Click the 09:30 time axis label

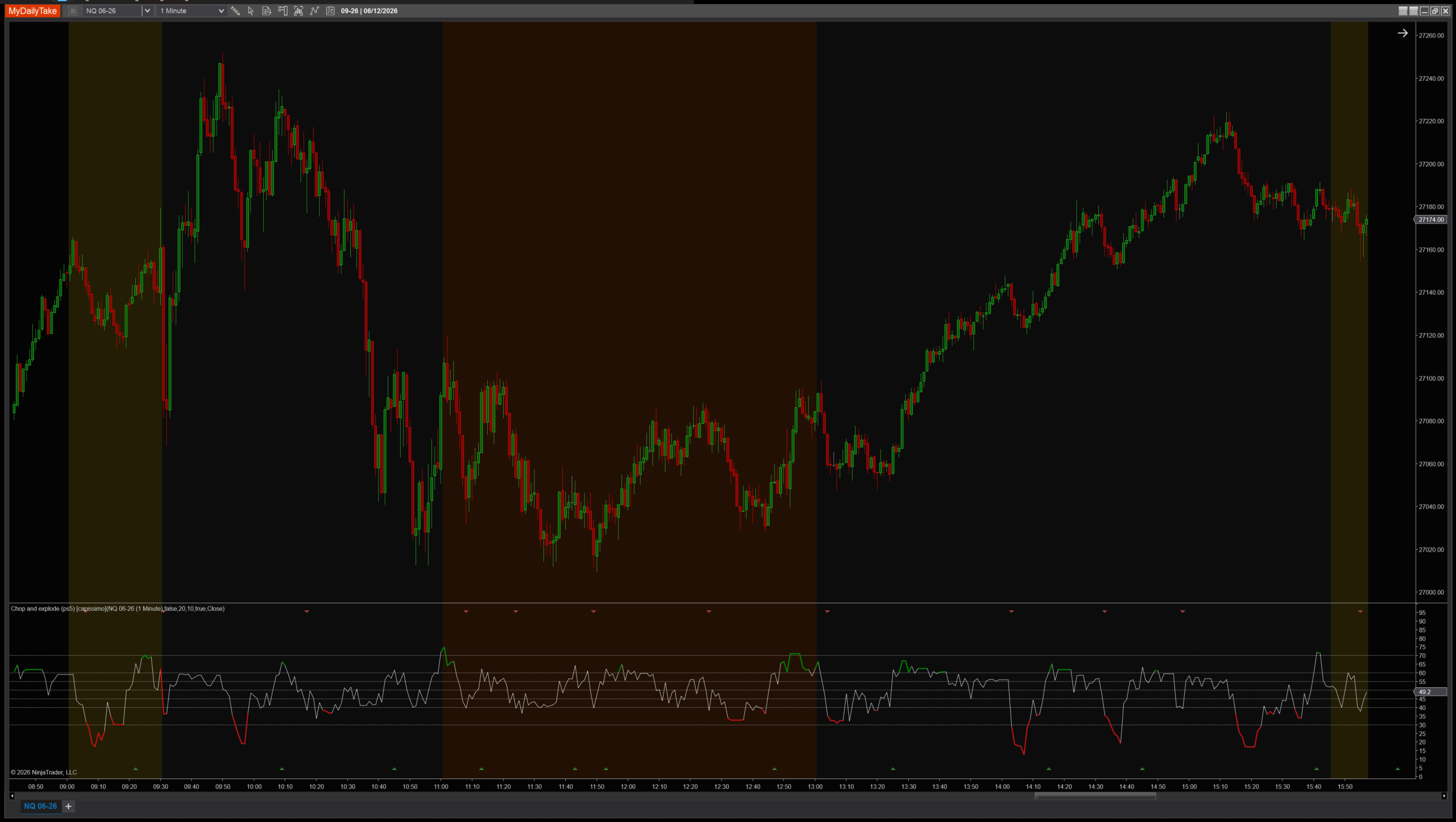161,787
